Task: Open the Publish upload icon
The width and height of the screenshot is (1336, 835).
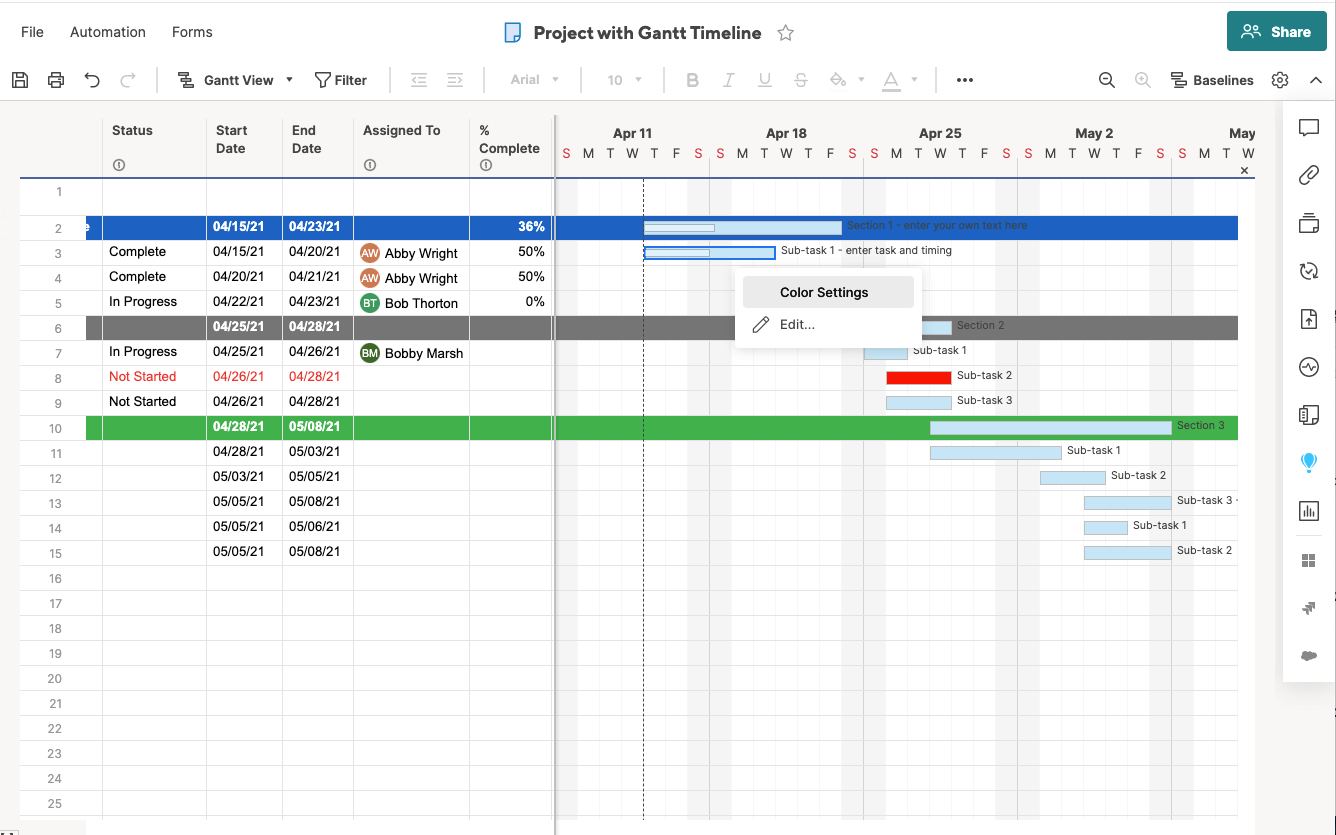Action: coord(1309,319)
